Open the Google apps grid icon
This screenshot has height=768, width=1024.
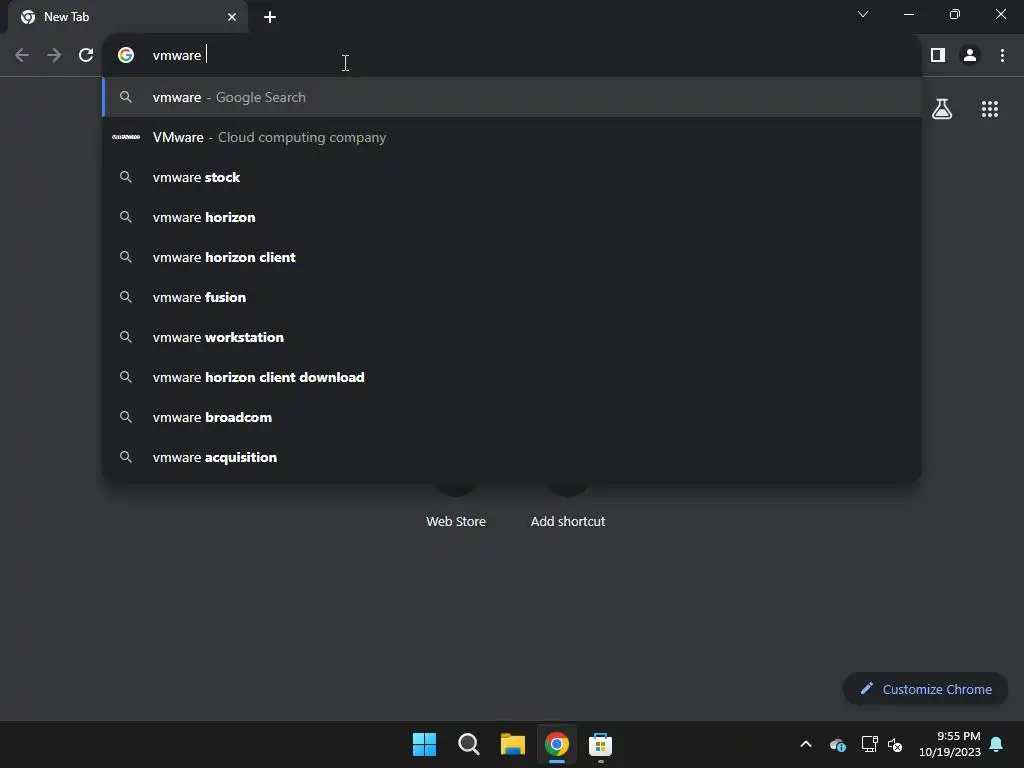tap(990, 109)
